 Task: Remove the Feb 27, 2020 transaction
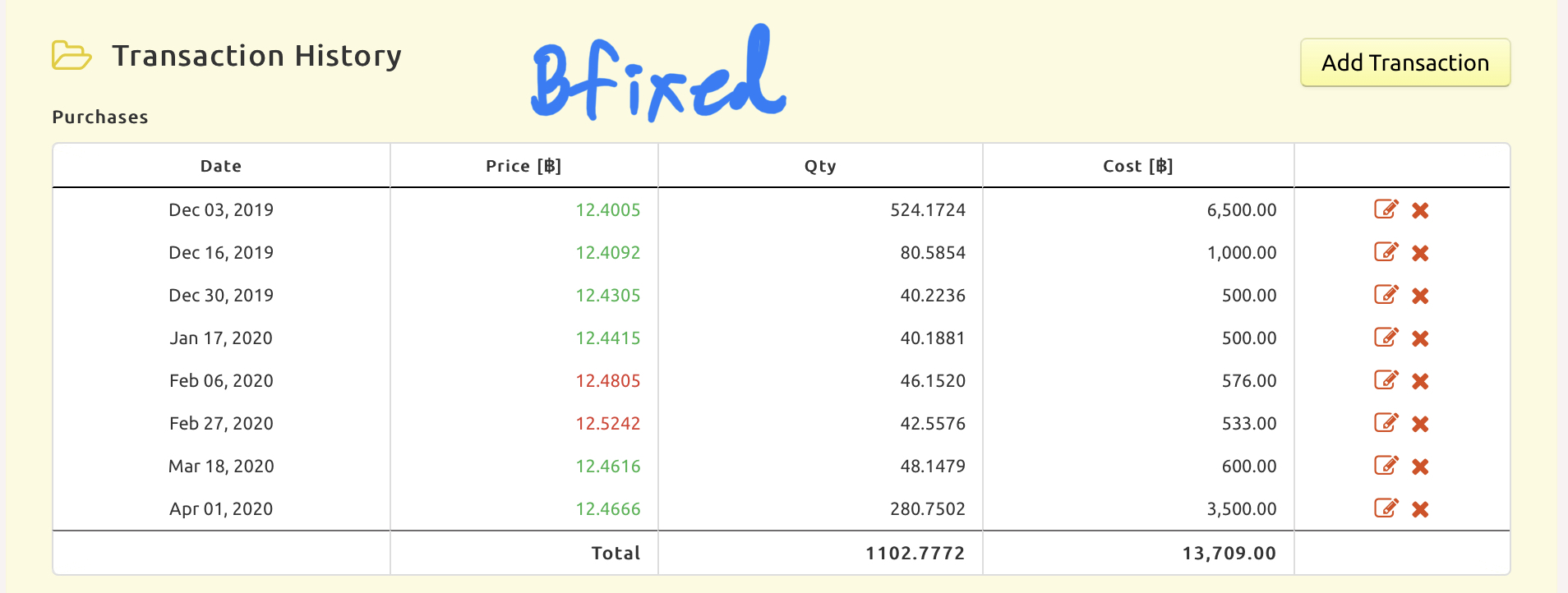click(1420, 424)
